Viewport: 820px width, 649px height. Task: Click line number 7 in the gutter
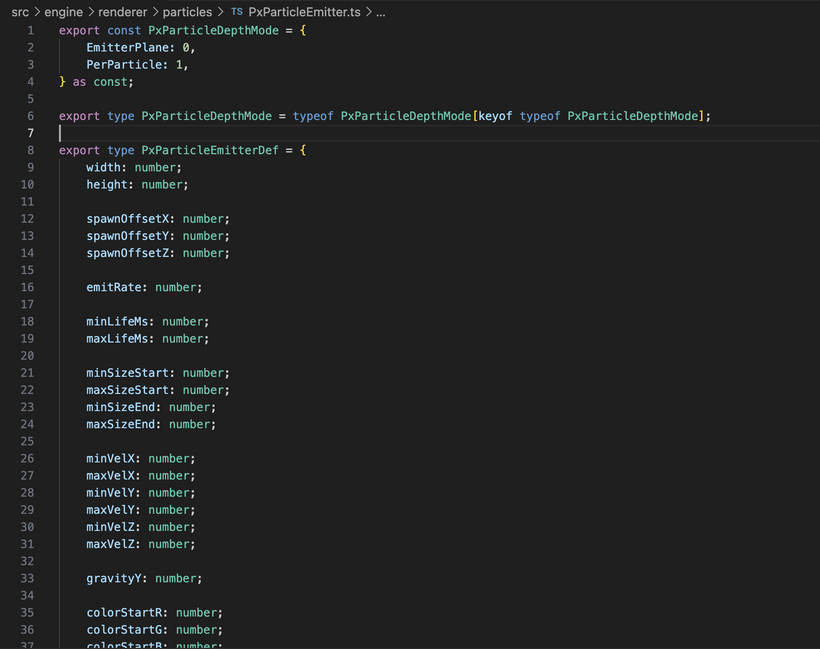(30, 133)
